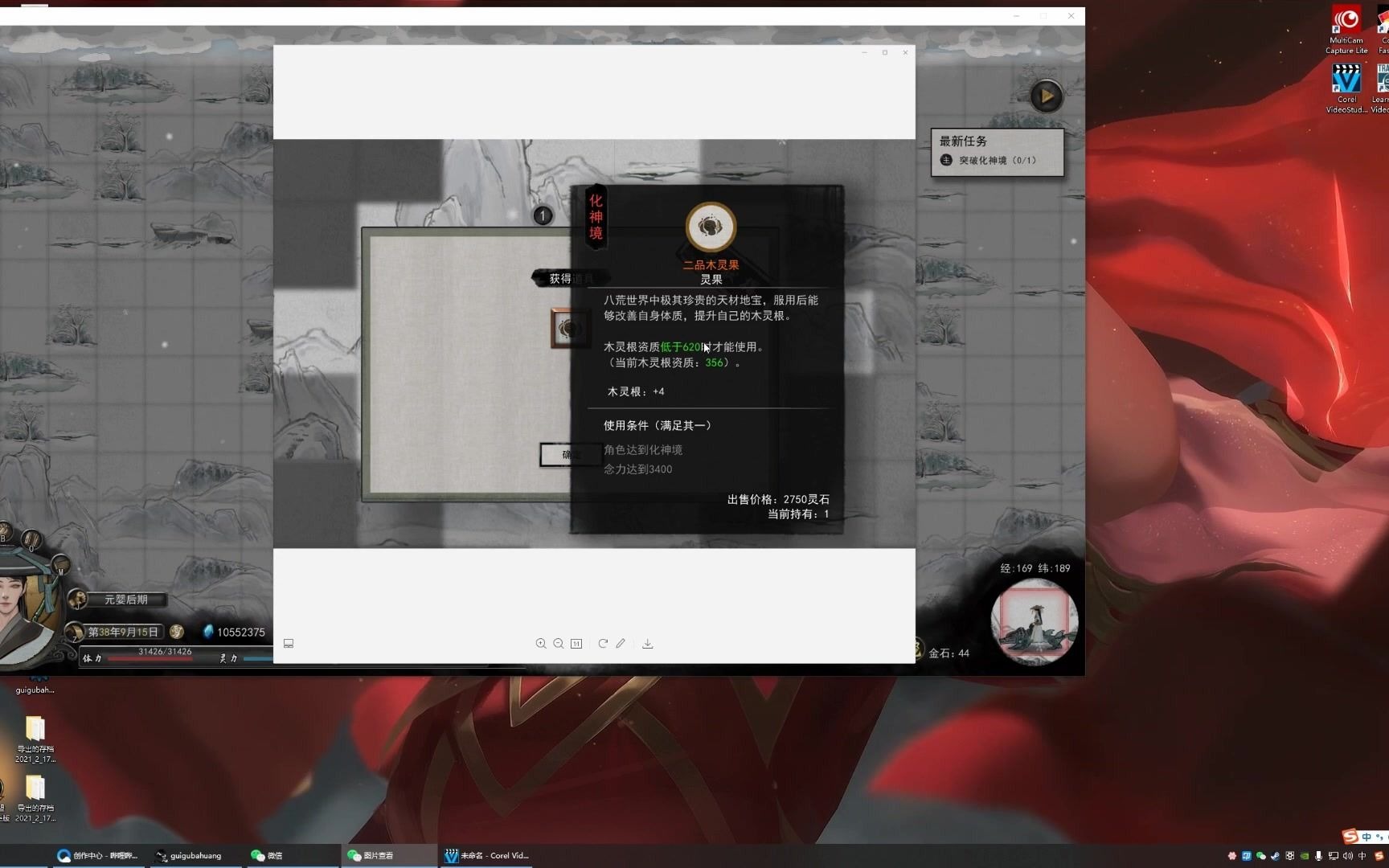Open the network tray icon
This screenshot has width=1389, height=868.
(x=1334, y=856)
